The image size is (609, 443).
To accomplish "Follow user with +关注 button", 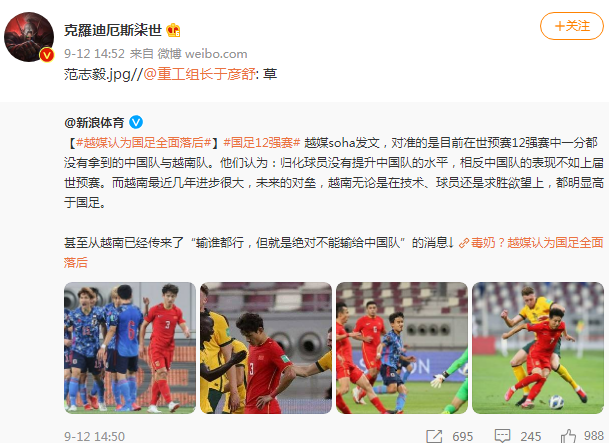I will point(572,26).
